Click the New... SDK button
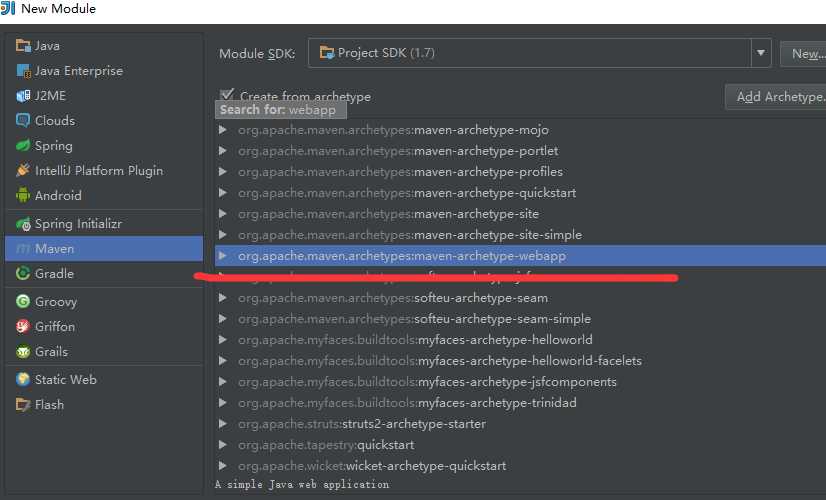 pos(803,53)
